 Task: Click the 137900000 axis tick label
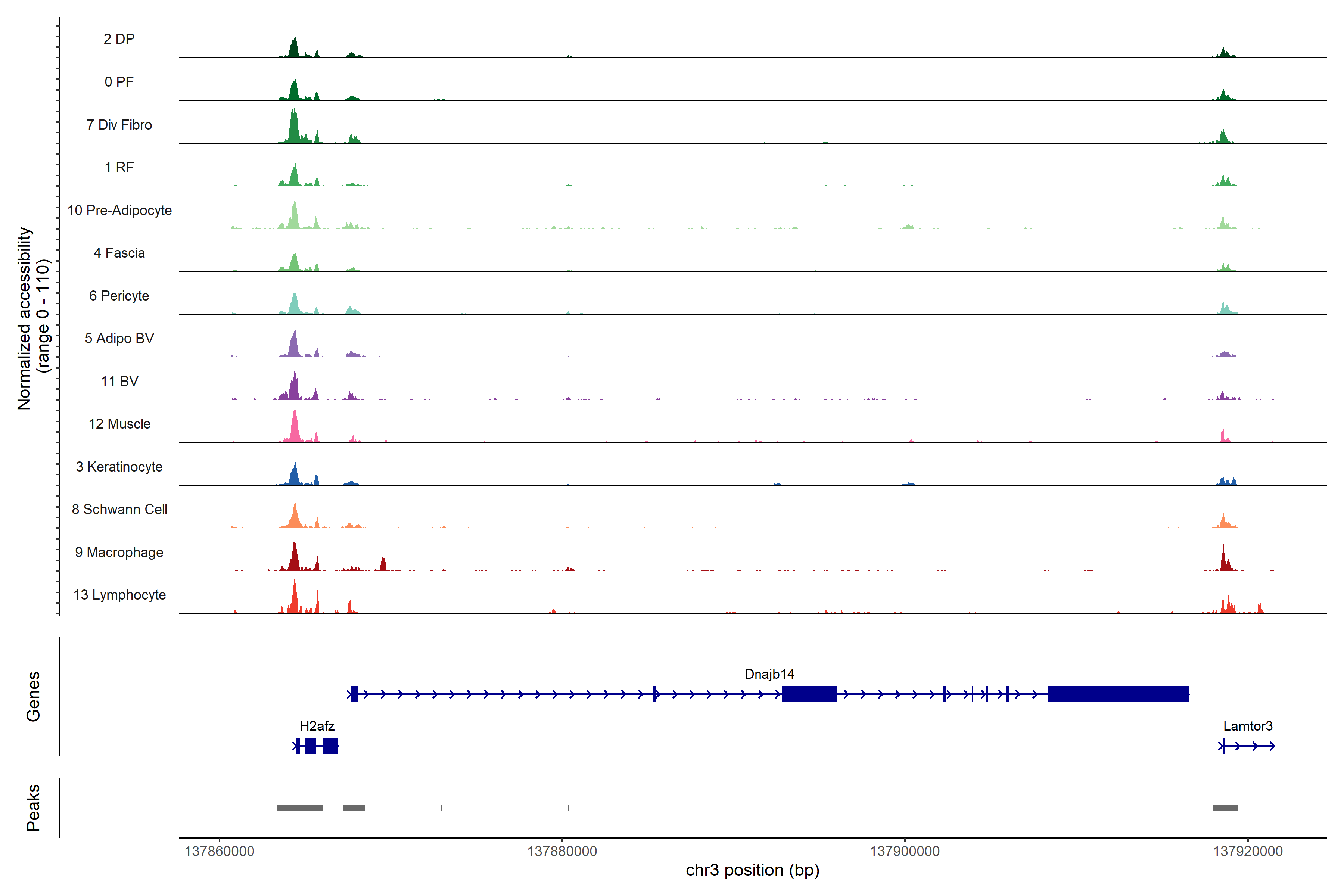[x=905, y=852]
